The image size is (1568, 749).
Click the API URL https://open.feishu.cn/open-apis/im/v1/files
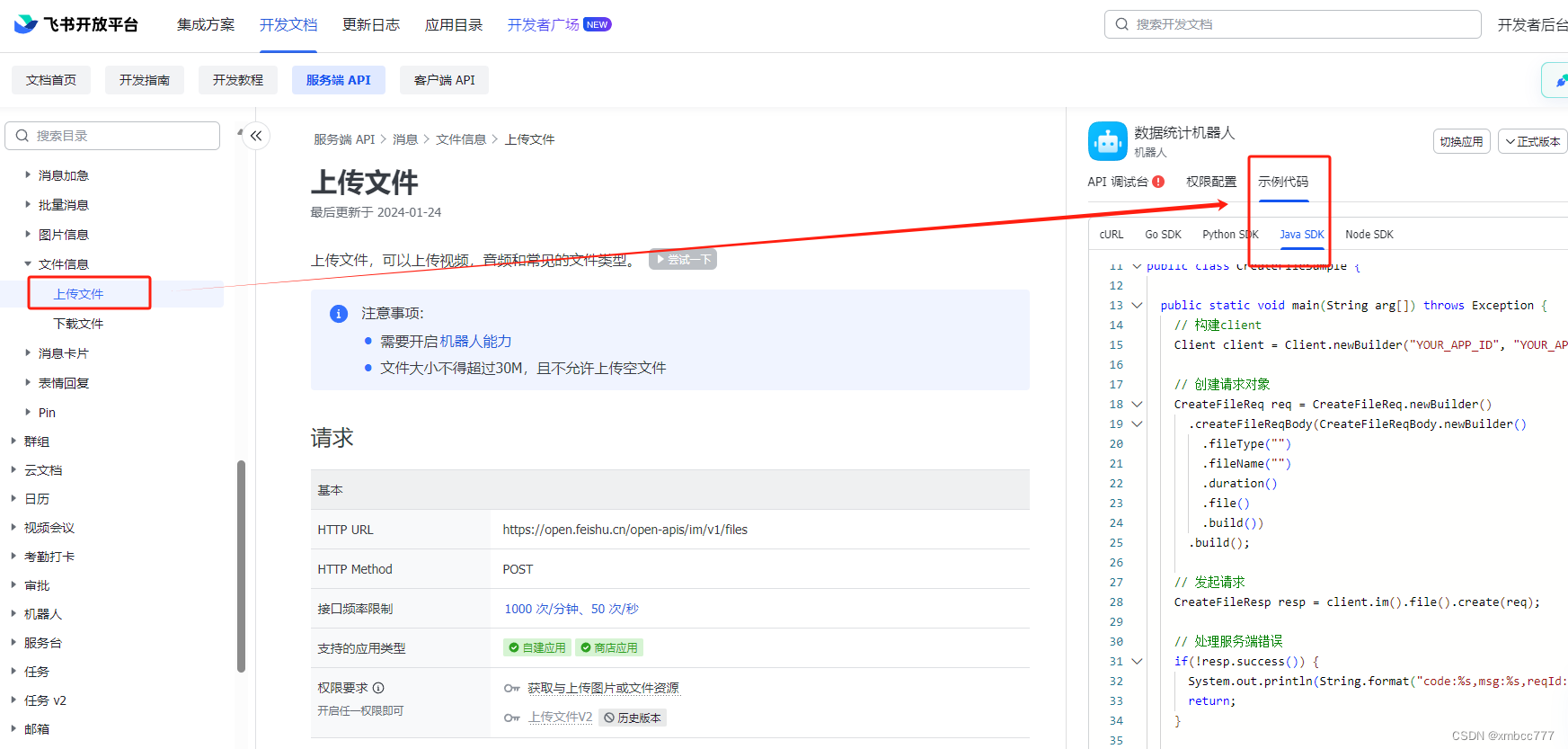pyautogui.click(x=625, y=530)
